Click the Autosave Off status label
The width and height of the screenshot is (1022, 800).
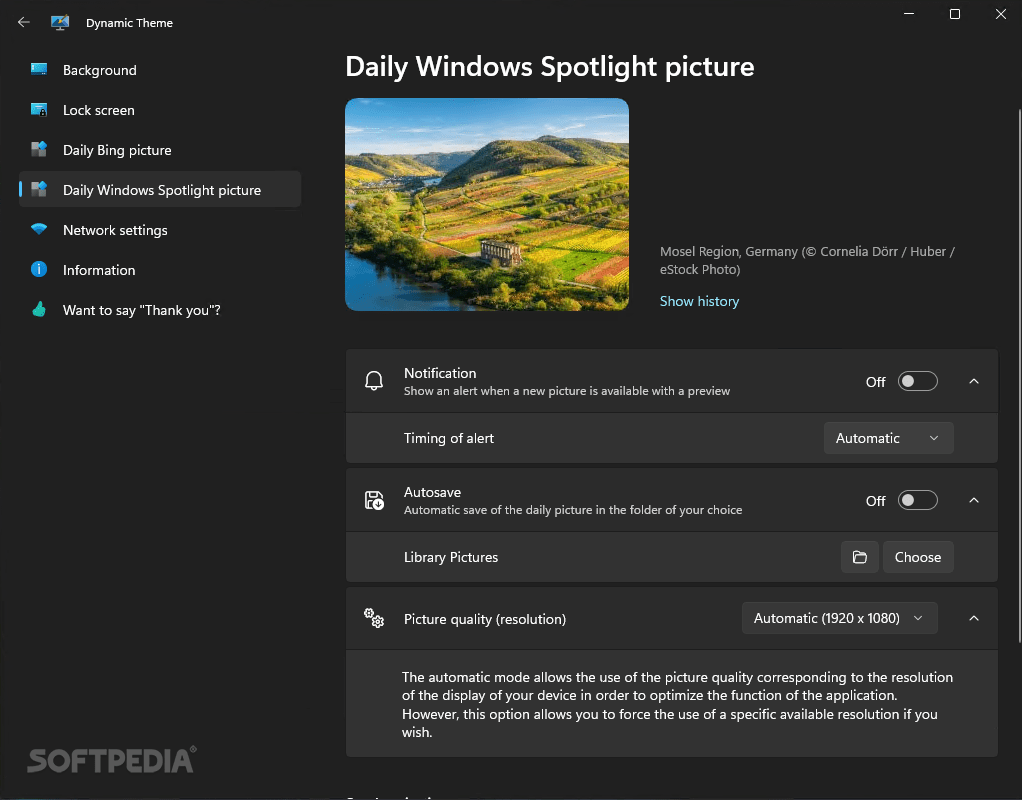(875, 501)
